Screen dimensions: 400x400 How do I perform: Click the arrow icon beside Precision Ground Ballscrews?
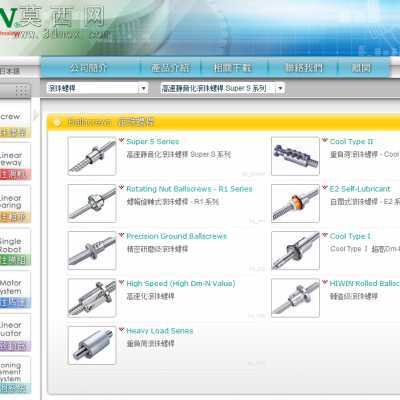coord(121,235)
